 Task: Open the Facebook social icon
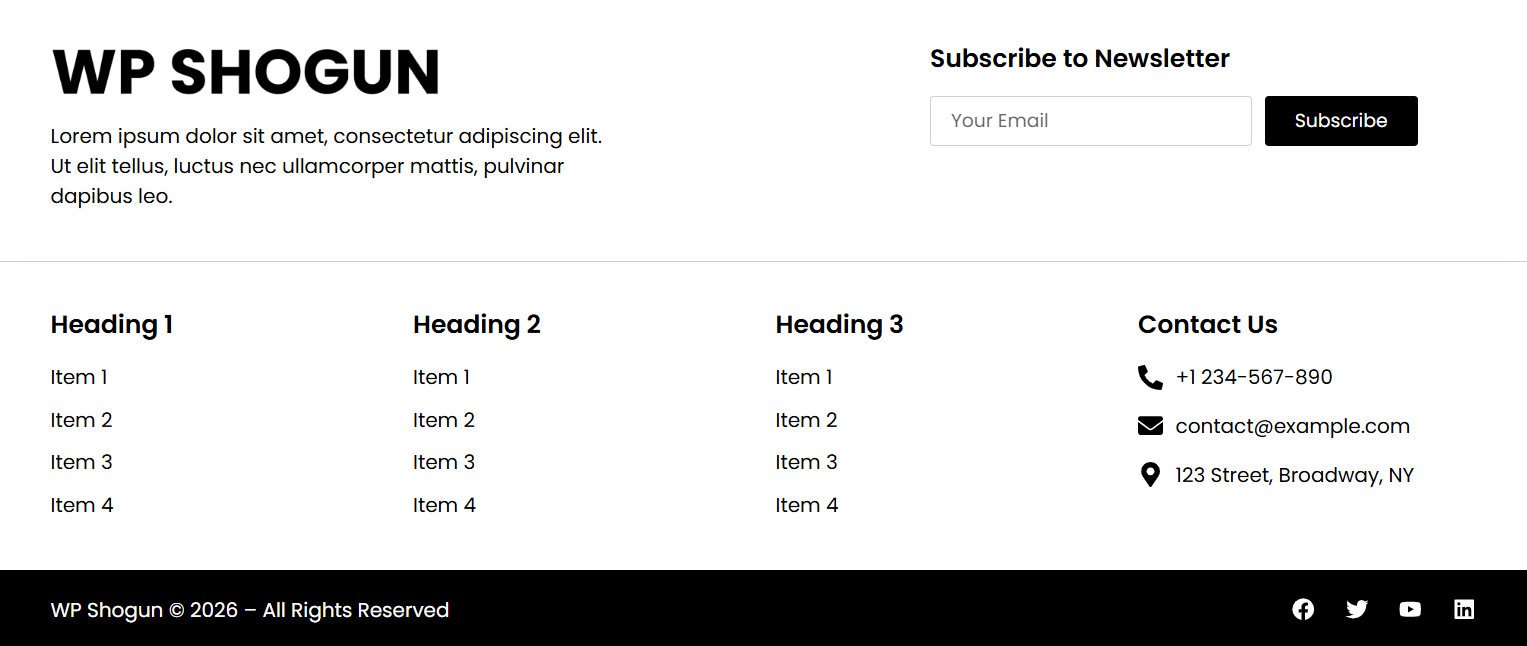[x=1303, y=609]
